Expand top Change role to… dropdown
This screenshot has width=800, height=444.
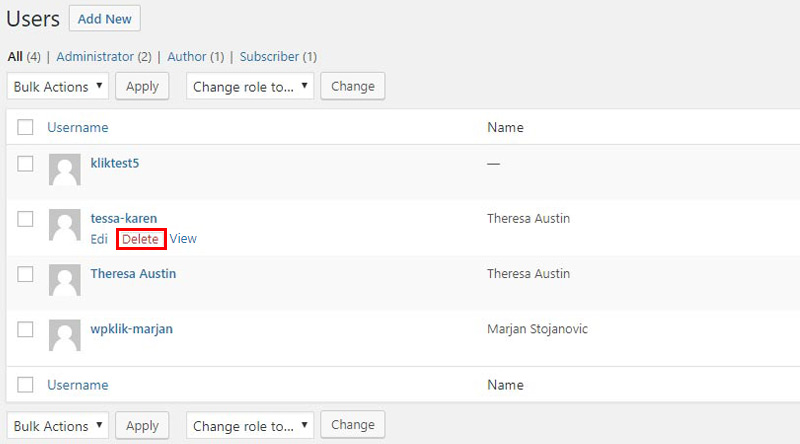point(250,86)
